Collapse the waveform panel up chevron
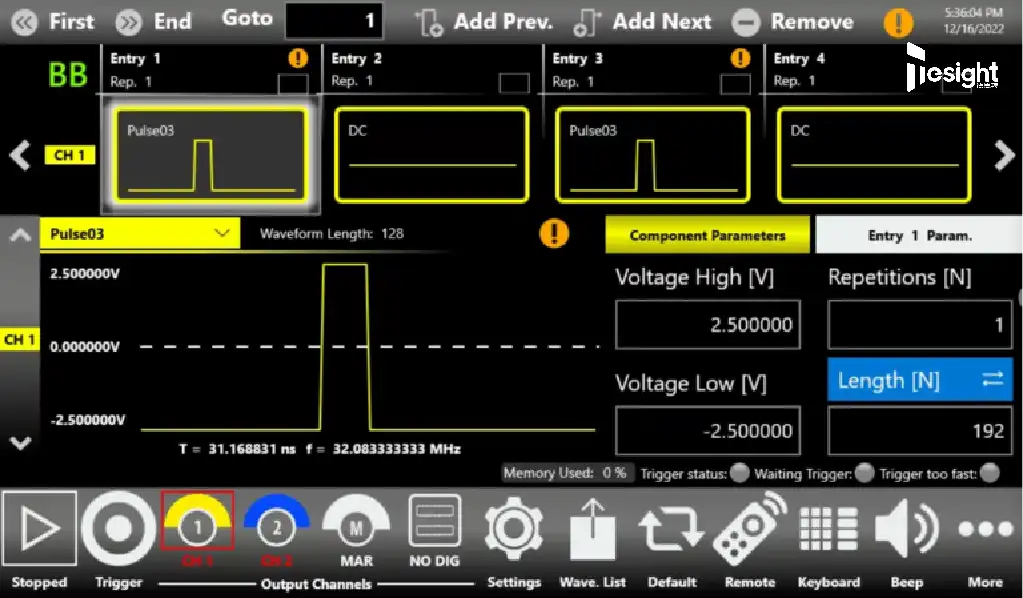Image resolution: width=1023 pixels, height=598 pixels. click(x=20, y=236)
